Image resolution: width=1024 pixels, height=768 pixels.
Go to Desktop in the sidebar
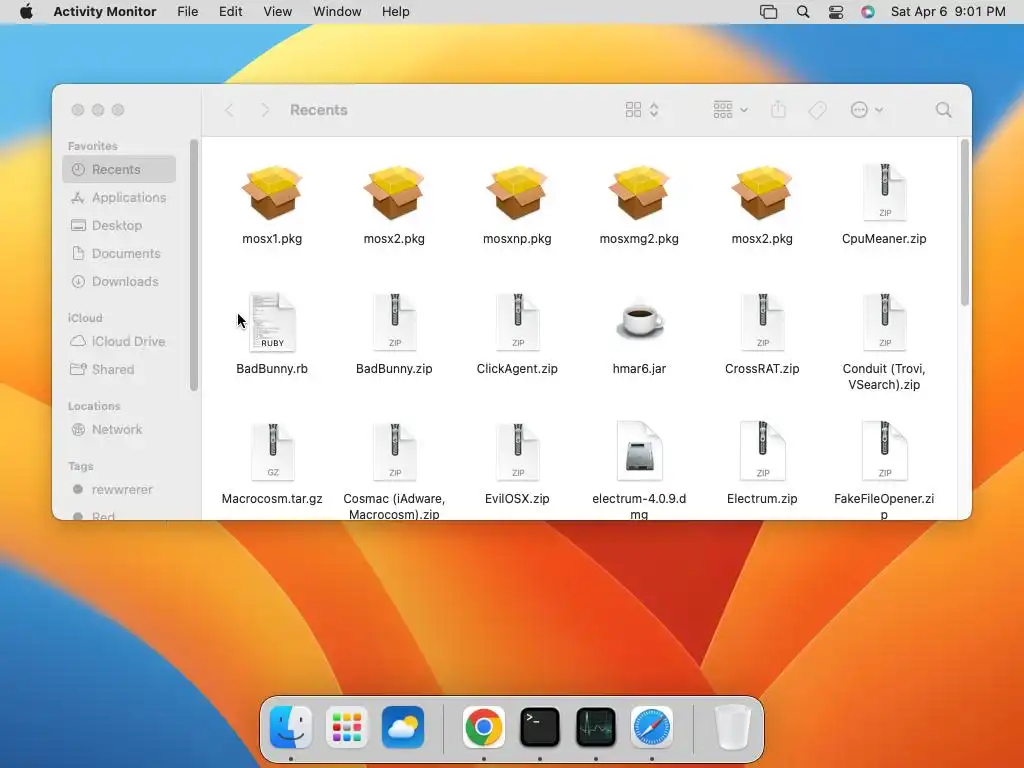119,225
